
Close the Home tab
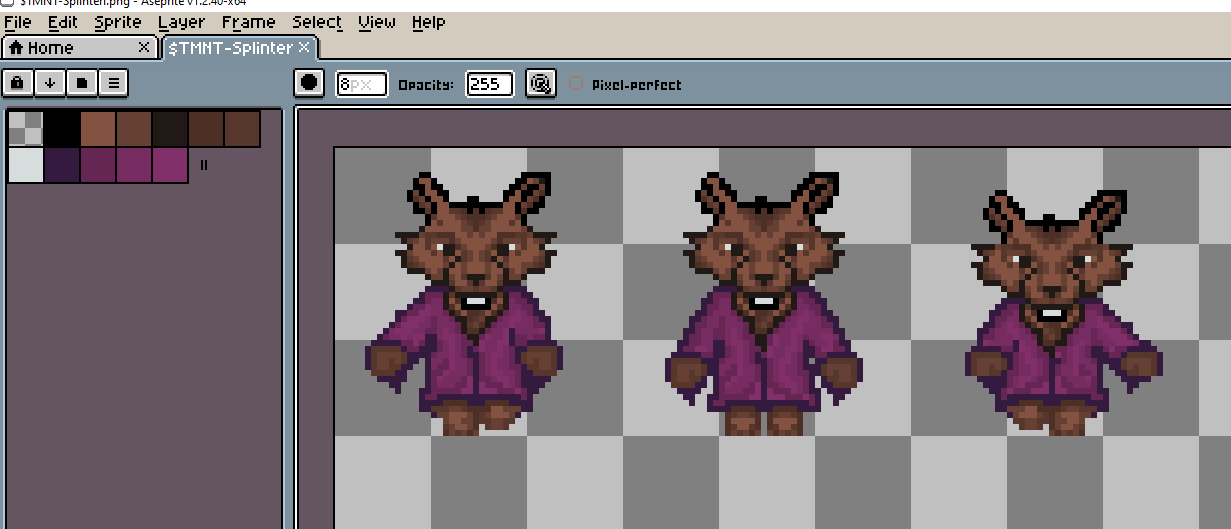click(x=143, y=47)
